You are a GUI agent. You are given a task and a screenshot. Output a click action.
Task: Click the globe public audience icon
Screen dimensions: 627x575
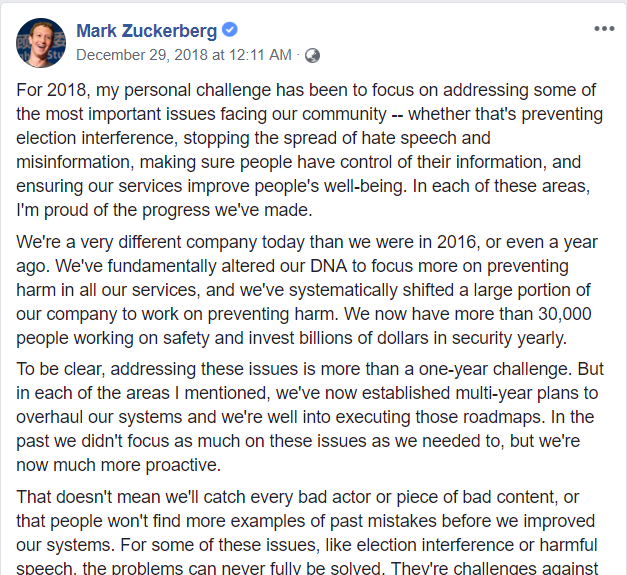(x=313, y=55)
